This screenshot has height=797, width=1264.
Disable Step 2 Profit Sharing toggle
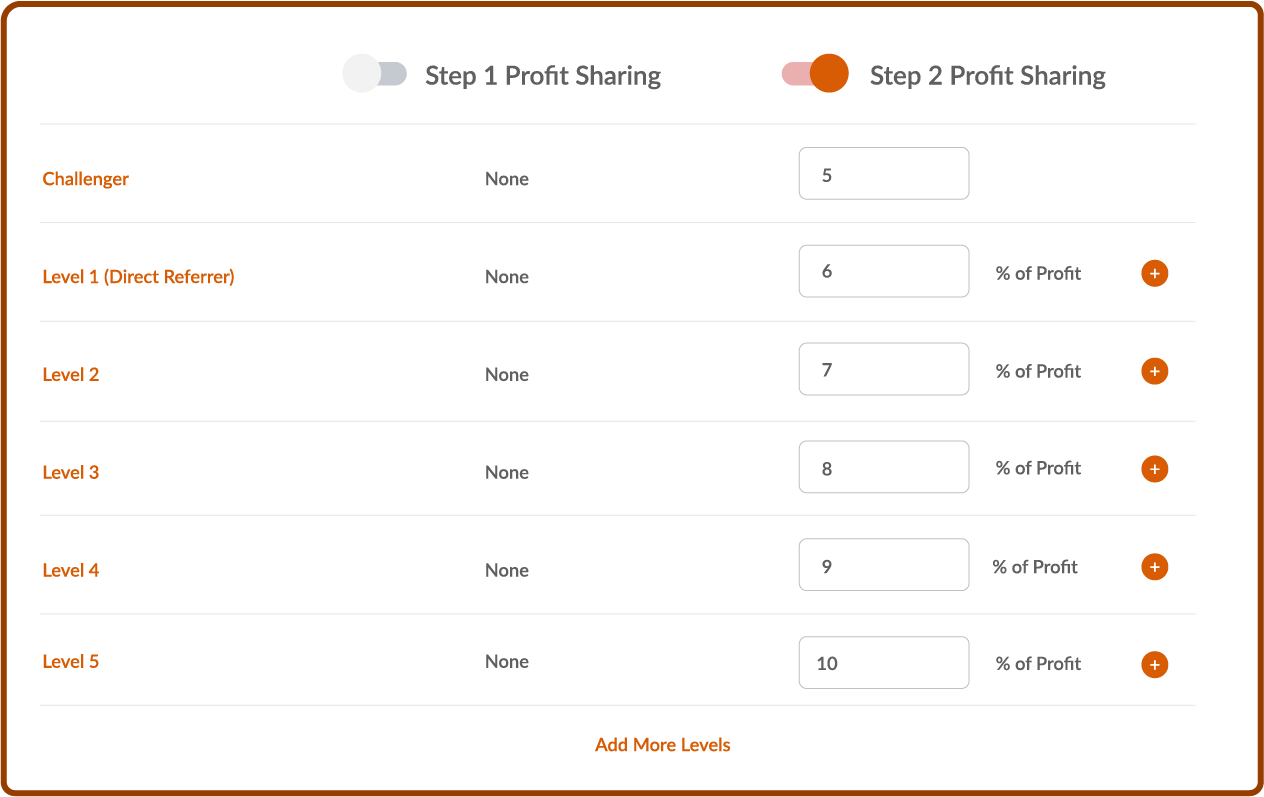coord(815,74)
